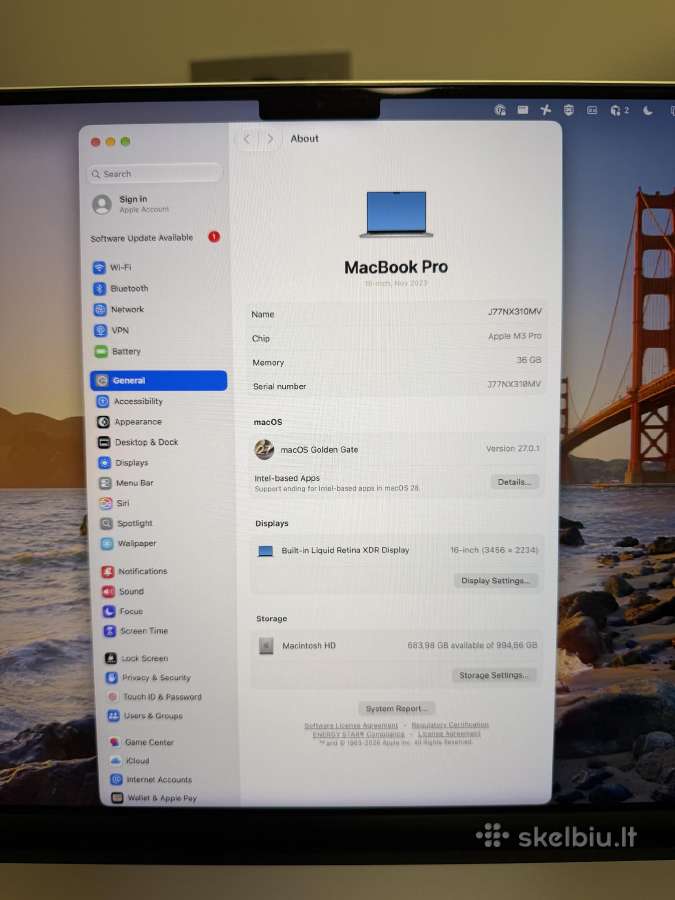Select Lock Screen icon
Viewport: 675px width, 900px height.
[x=111, y=659]
